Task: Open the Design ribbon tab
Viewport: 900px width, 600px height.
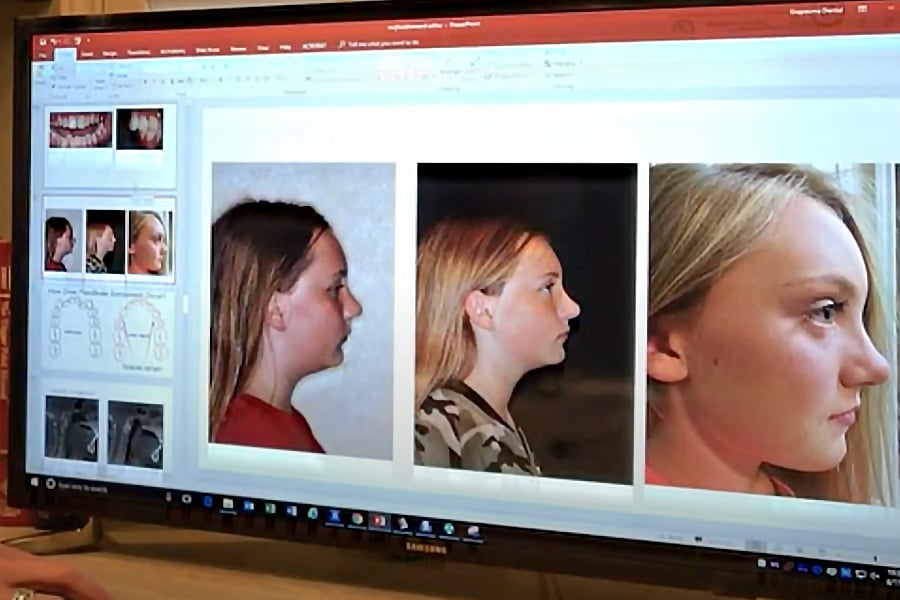Action: [110, 53]
